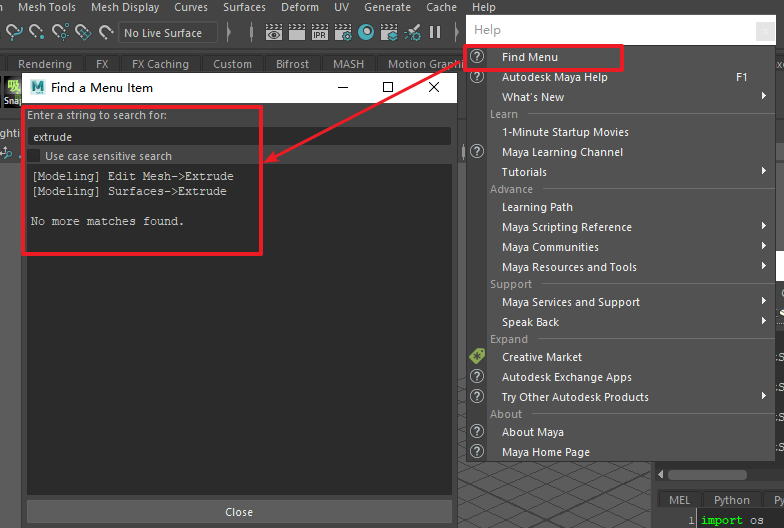Select the Python tab in script editor
The width and height of the screenshot is (784, 528).
pos(732,500)
